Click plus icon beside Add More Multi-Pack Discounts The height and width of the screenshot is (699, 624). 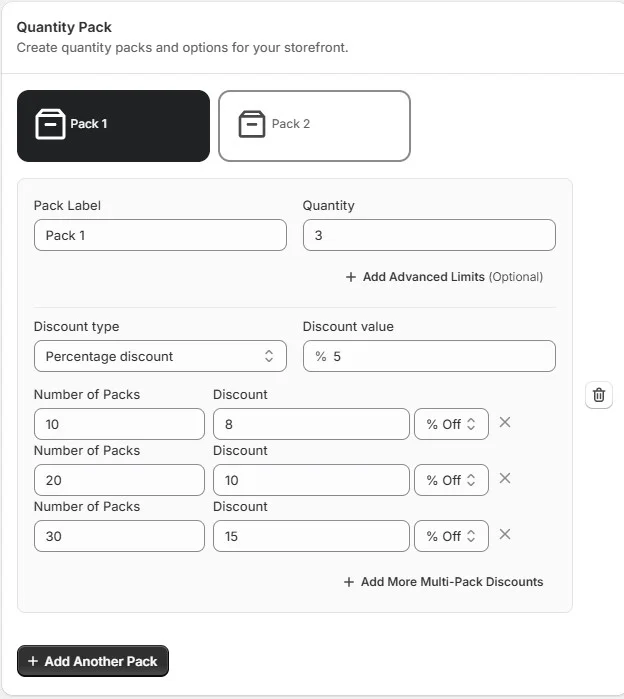click(x=349, y=582)
